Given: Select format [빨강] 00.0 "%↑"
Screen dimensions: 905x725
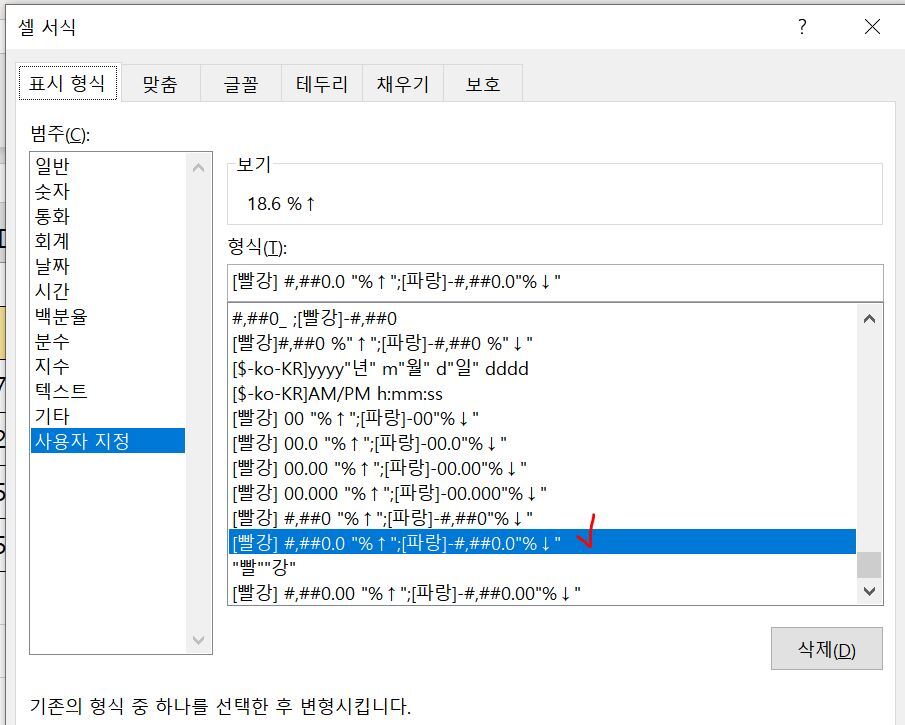Looking at the screenshot, I should point(542,443).
